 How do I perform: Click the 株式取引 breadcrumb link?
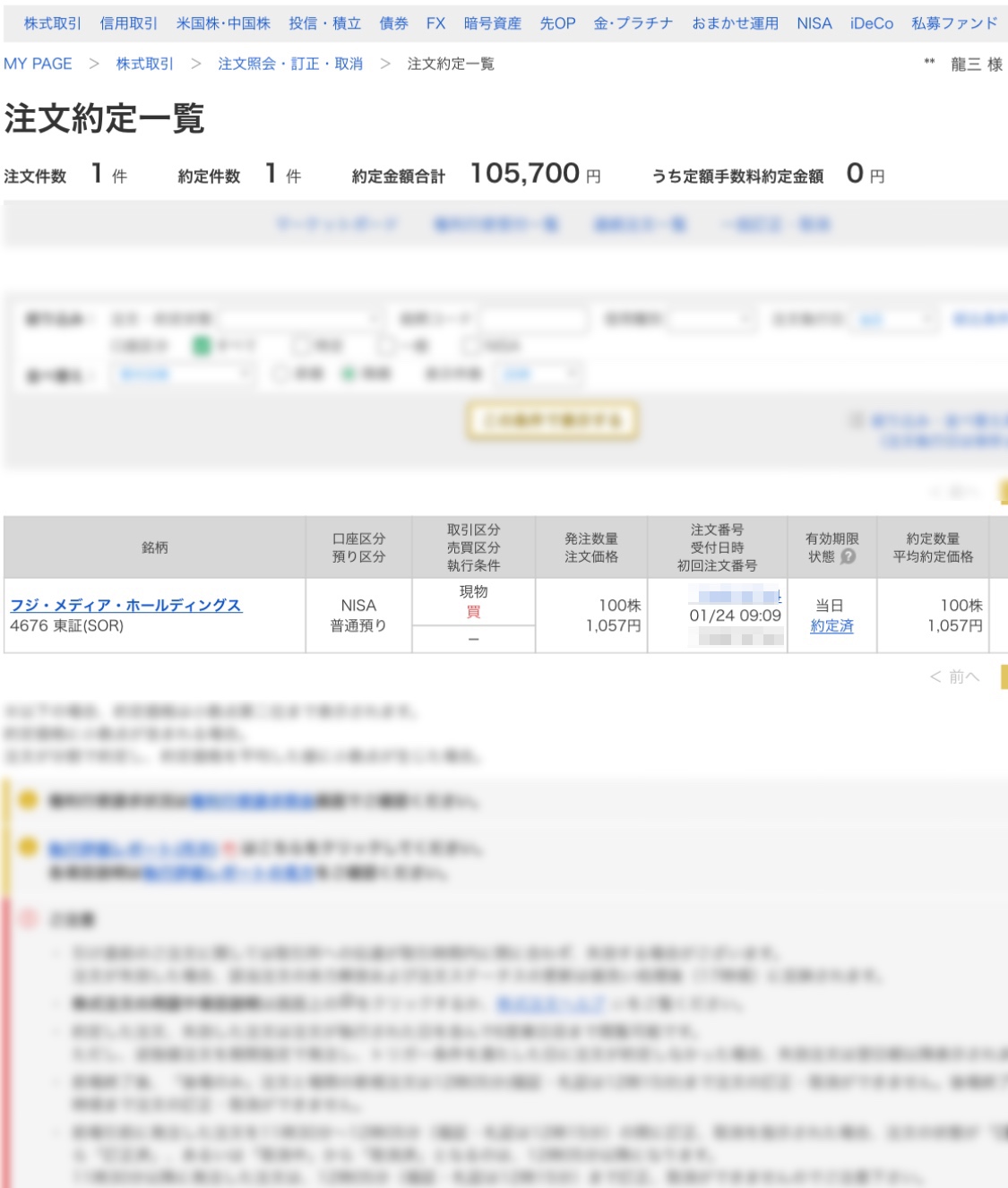[144, 64]
